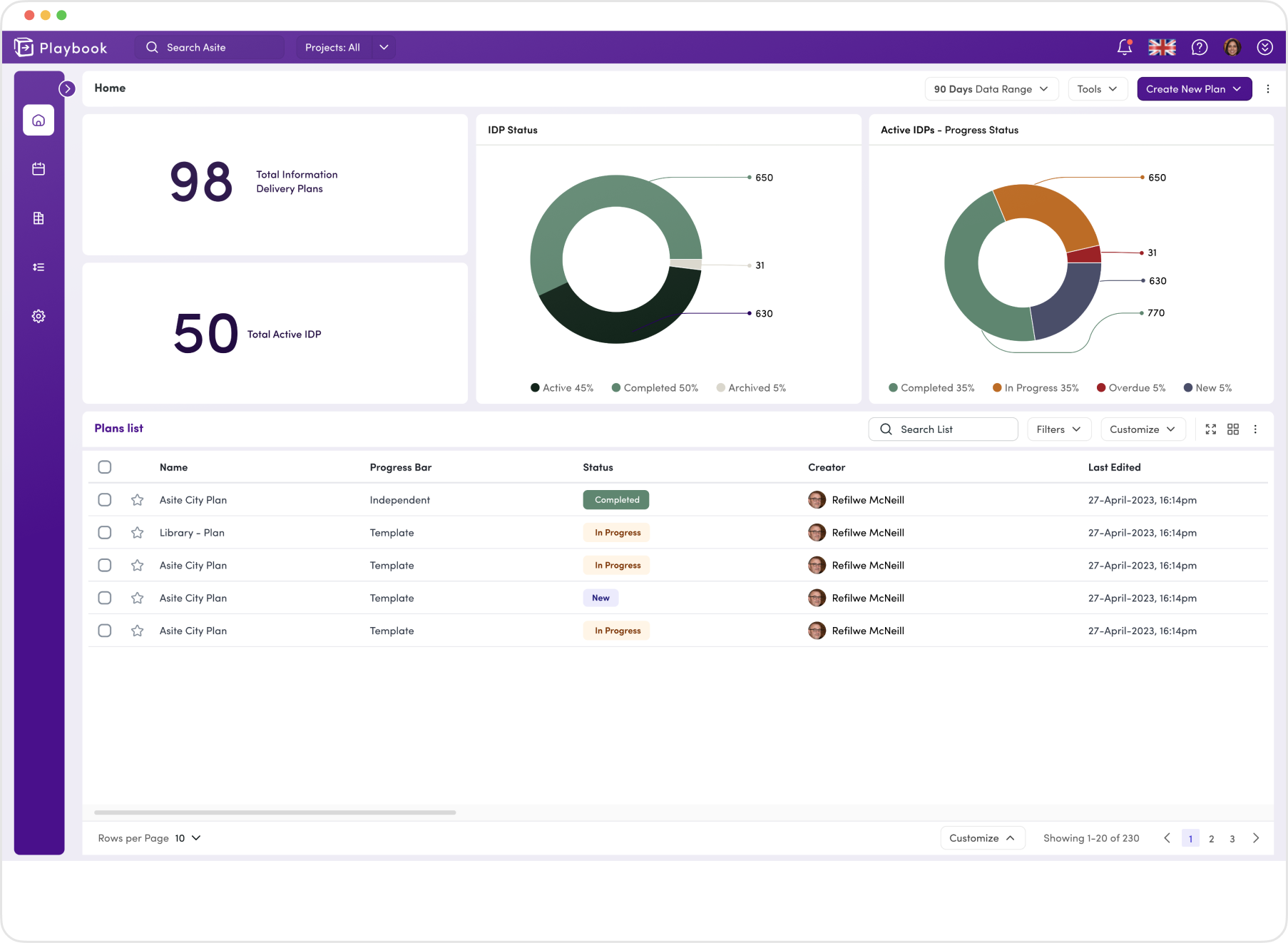Select the calendar icon in sidebar
The image size is (1288, 943).
coord(38,169)
